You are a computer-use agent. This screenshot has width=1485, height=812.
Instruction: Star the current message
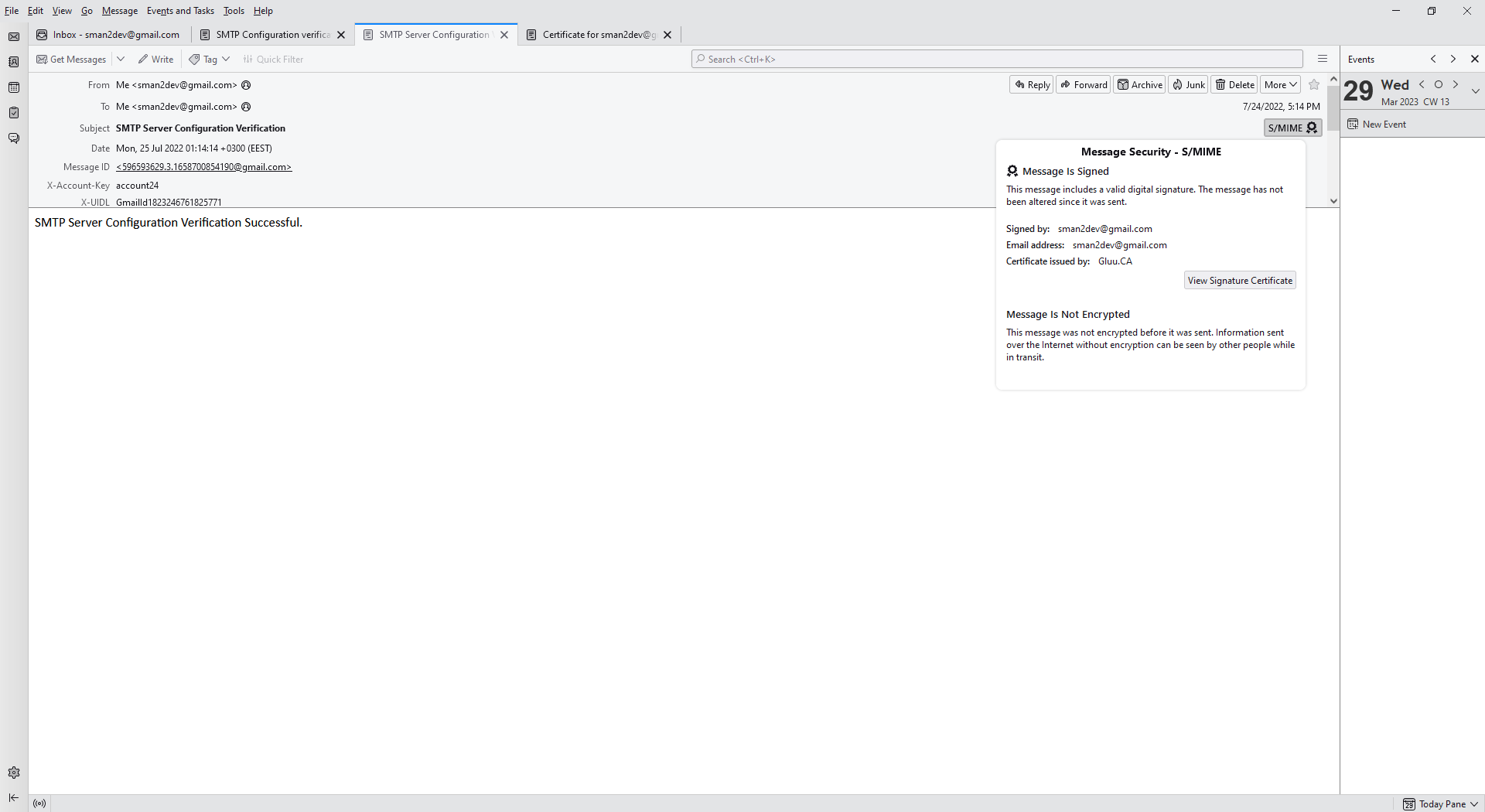pos(1314,85)
